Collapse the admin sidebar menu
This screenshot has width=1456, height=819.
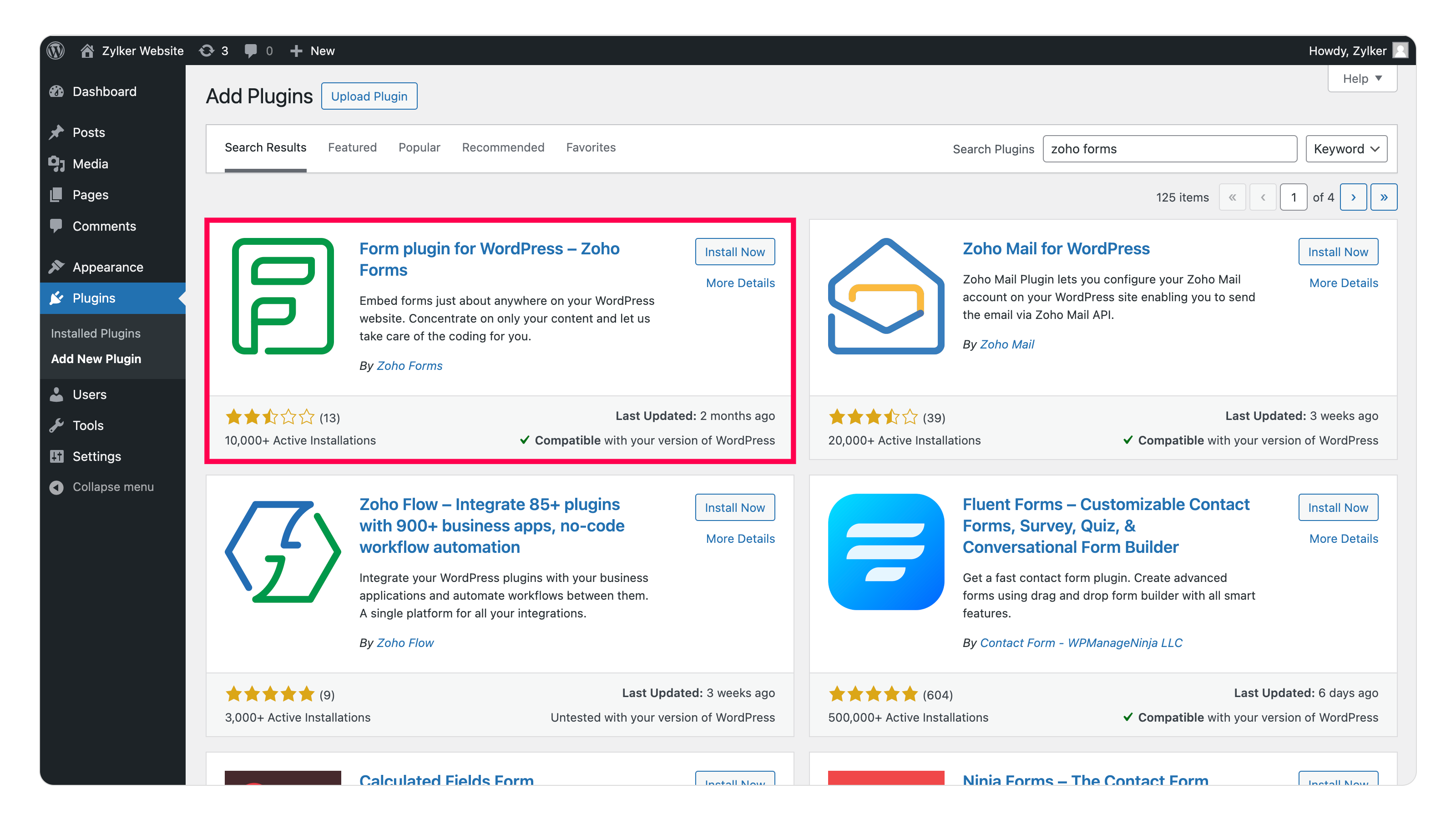[102, 487]
